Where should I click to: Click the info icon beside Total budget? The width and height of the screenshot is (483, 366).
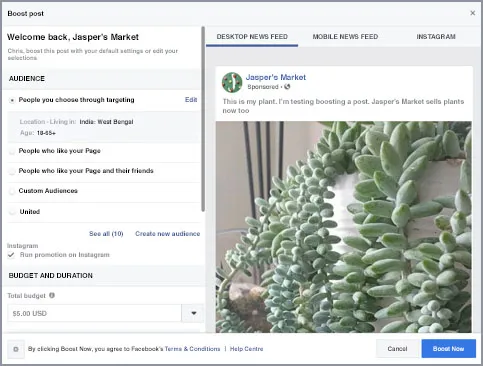tap(52, 295)
